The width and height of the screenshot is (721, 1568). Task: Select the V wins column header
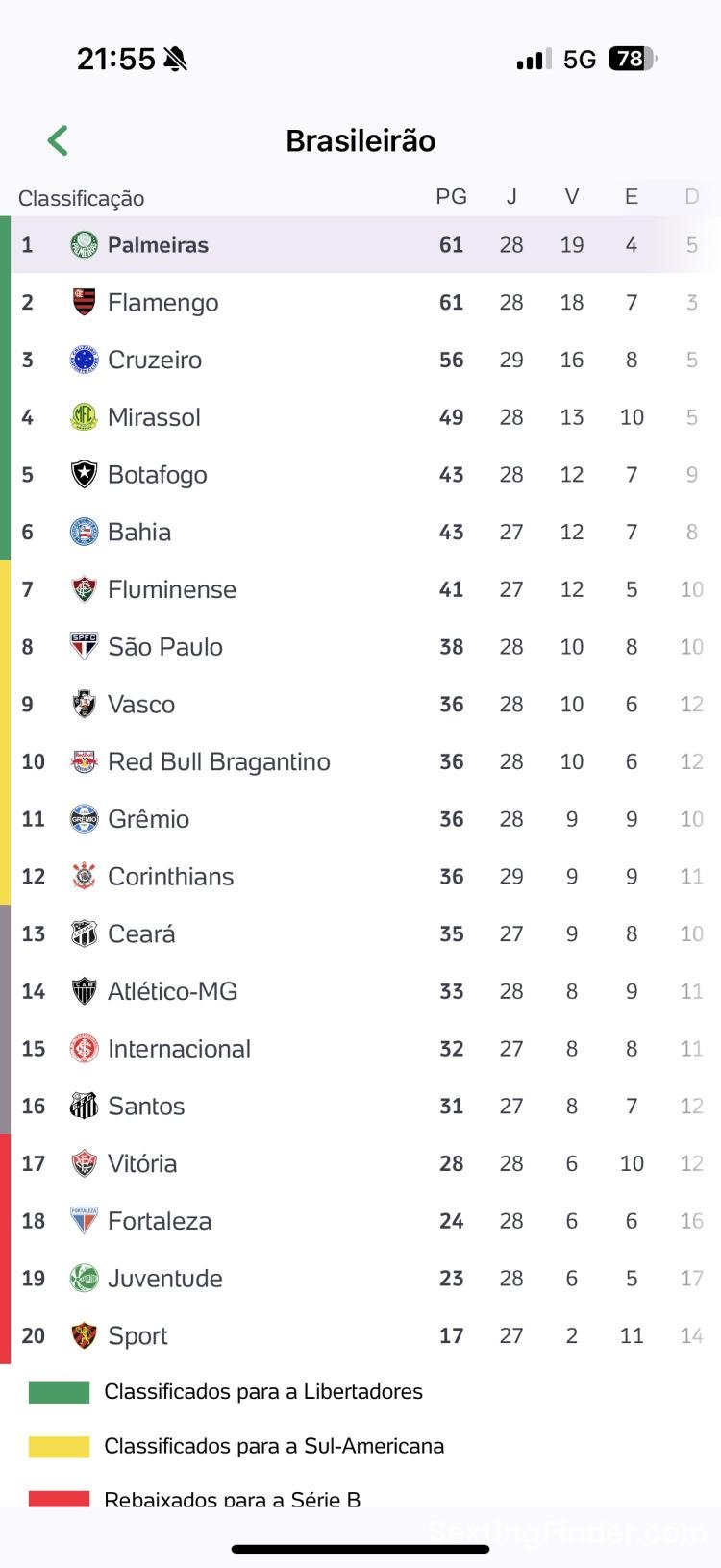tap(571, 197)
